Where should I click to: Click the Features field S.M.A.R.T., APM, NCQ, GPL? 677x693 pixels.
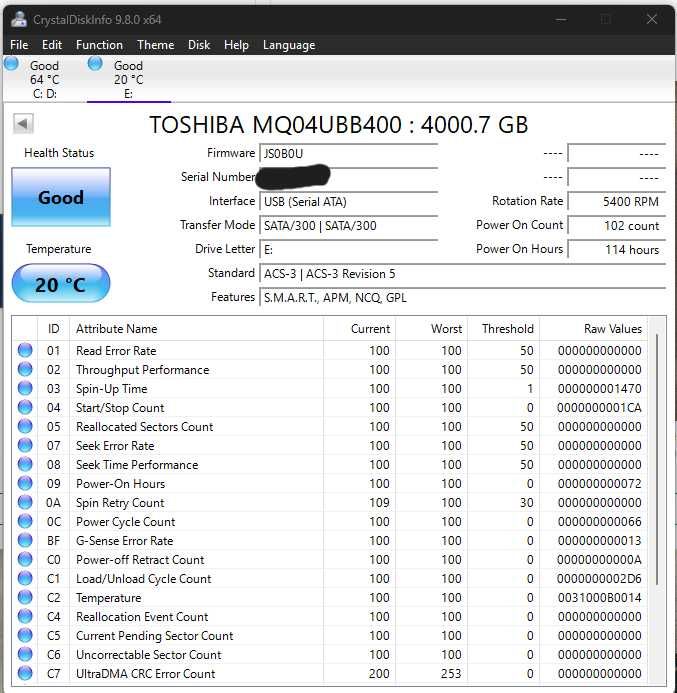pos(463,297)
